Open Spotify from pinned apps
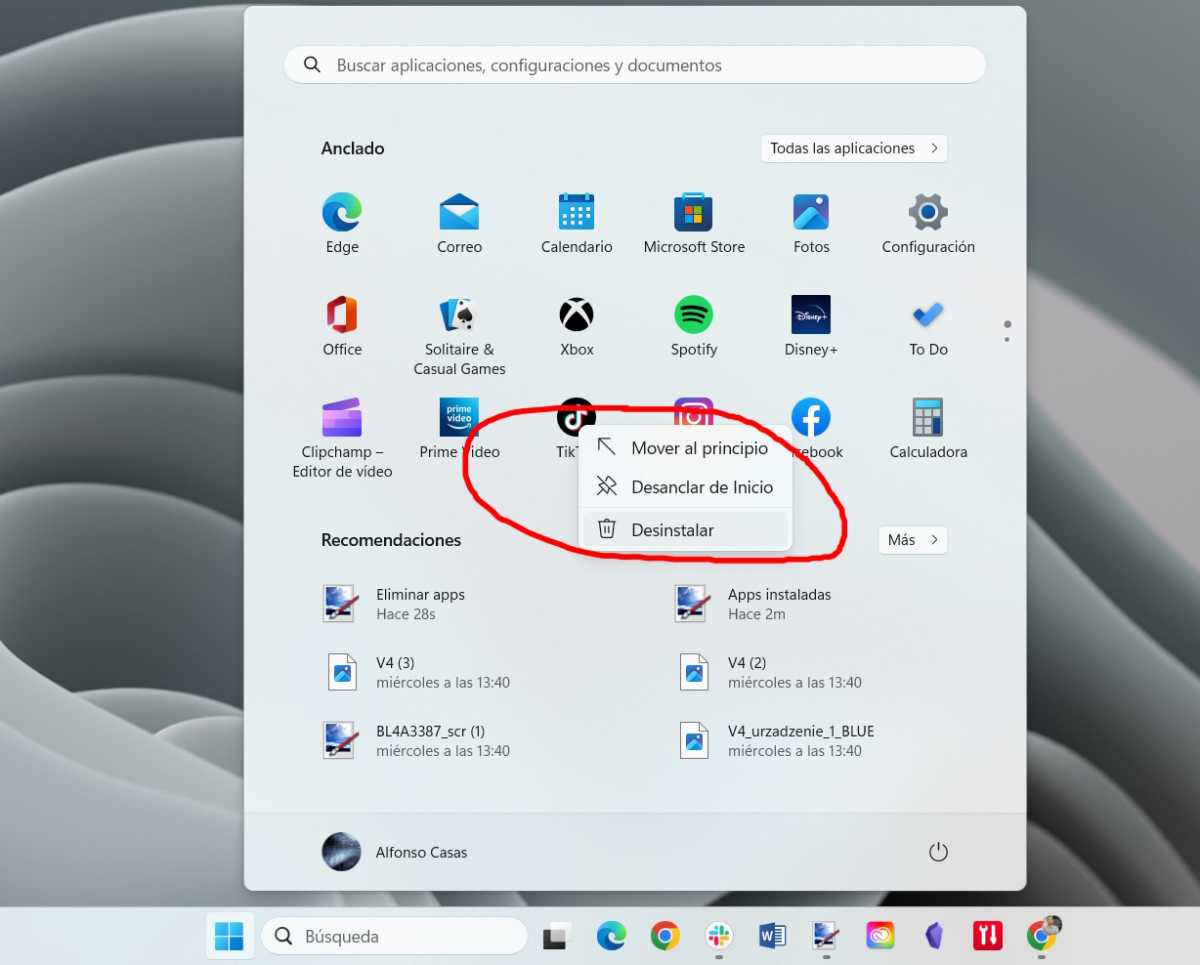The height and width of the screenshot is (965, 1200). 694,326
